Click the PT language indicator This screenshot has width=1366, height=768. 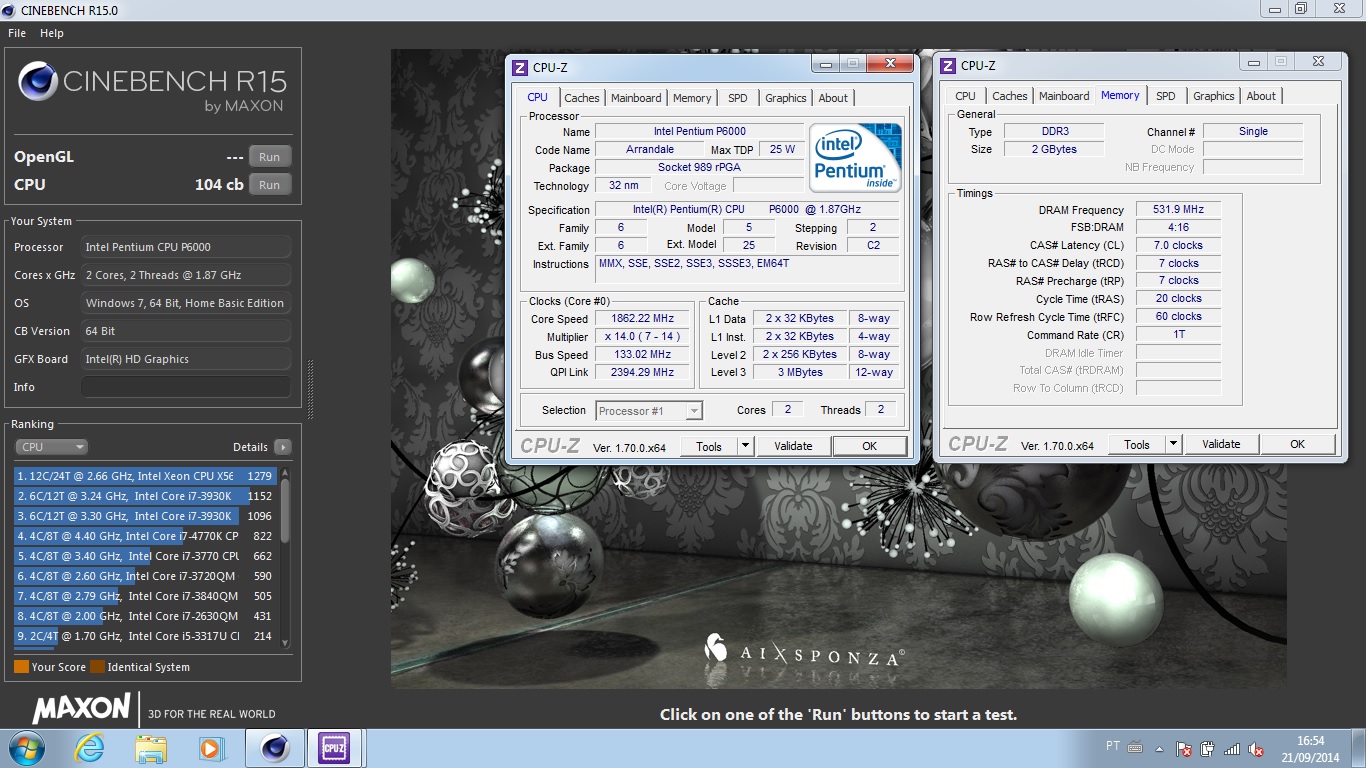(x=1113, y=746)
